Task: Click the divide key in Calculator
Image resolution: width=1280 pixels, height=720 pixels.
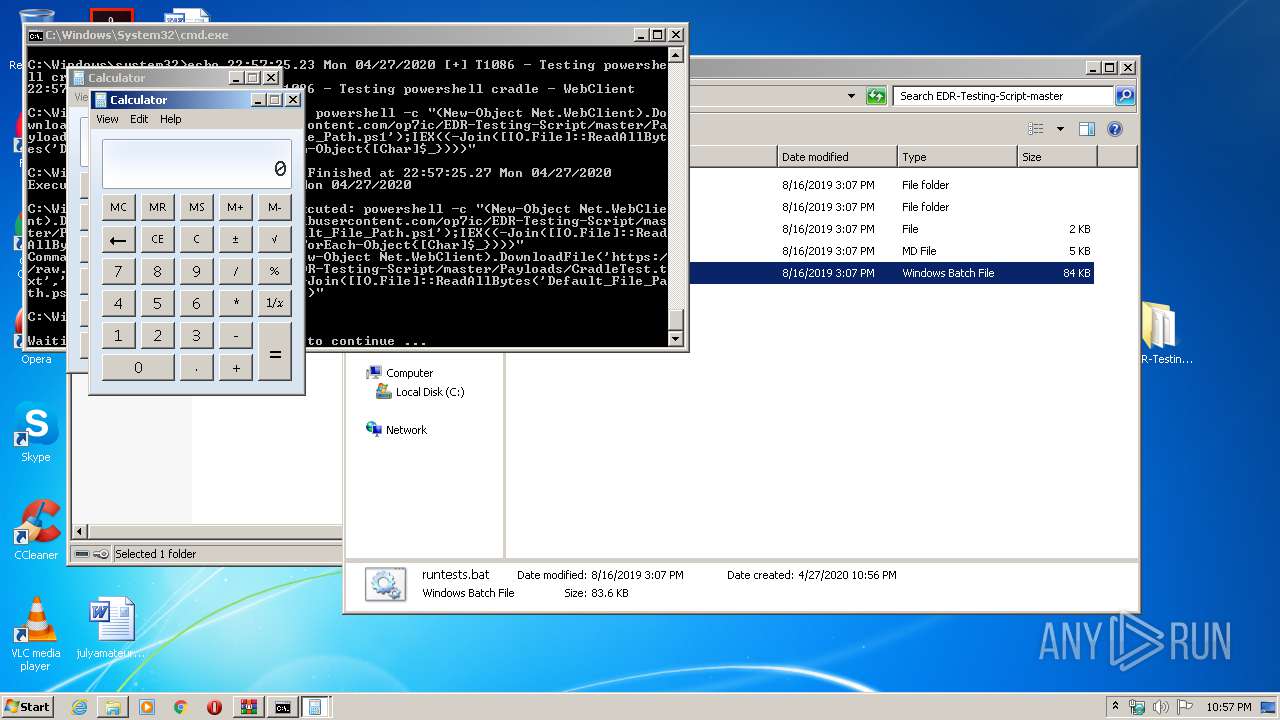Action: pyautogui.click(x=235, y=271)
